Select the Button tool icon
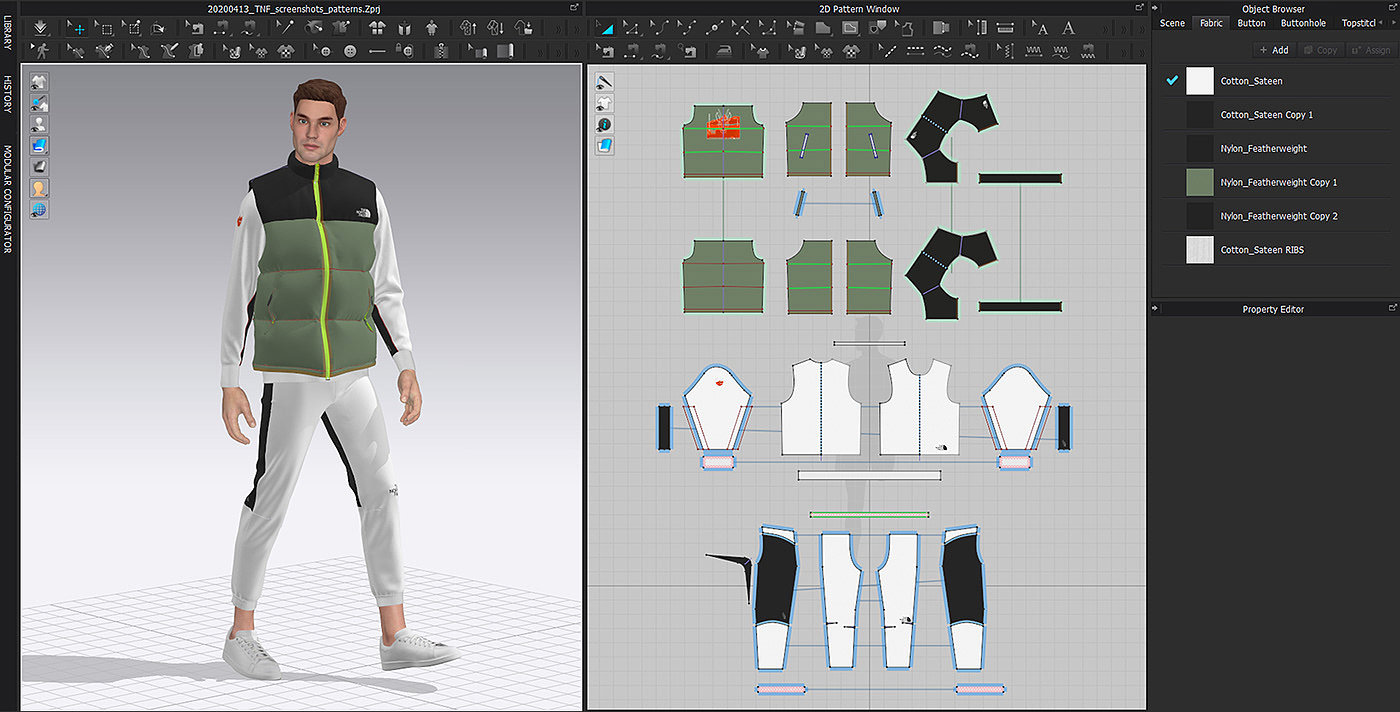 coord(350,50)
